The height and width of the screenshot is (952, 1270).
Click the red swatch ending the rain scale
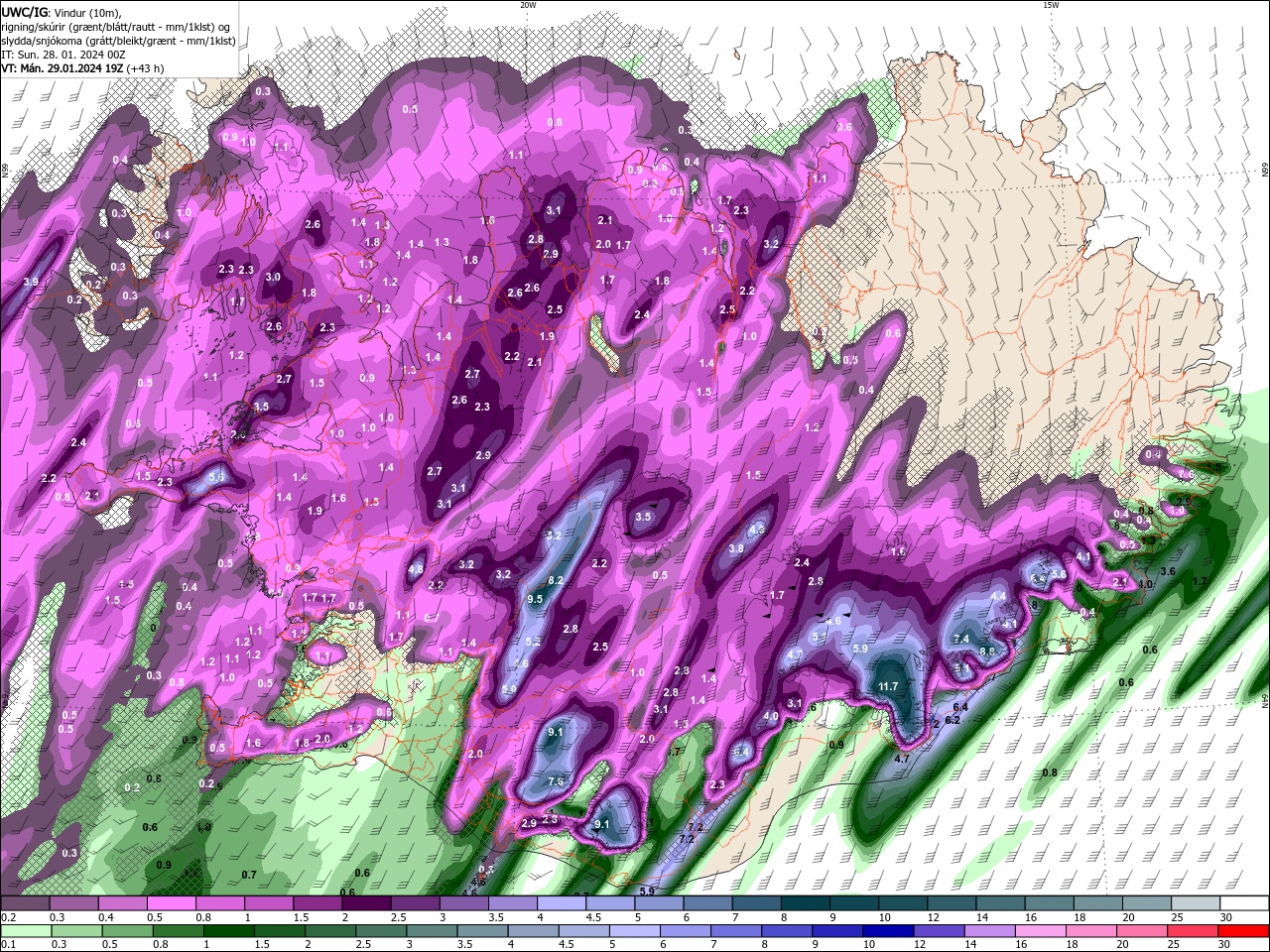pyautogui.click(x=1243, y=931)
